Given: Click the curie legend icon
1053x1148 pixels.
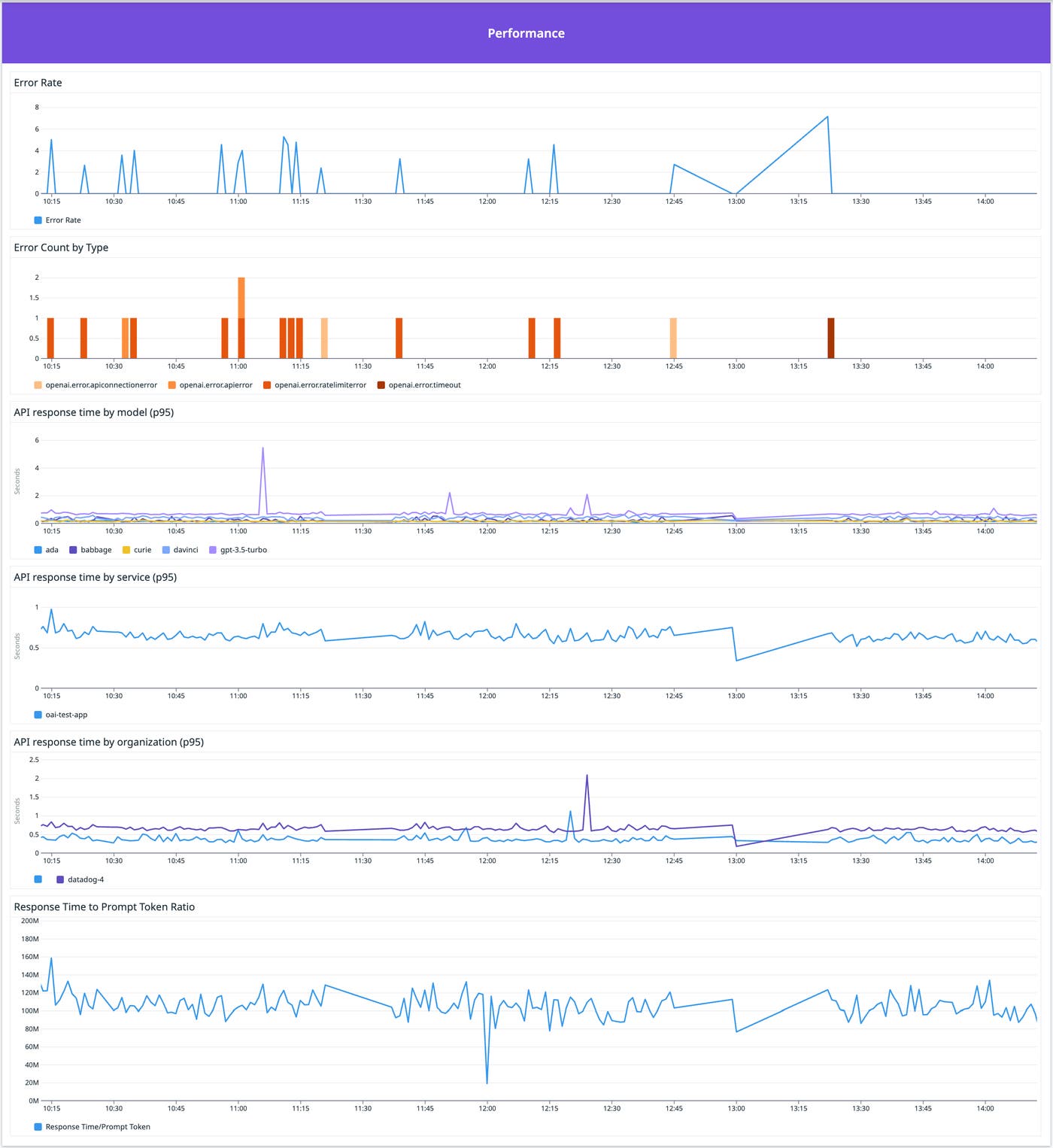Looking at the screenshot, I should (x=125, y=550).
